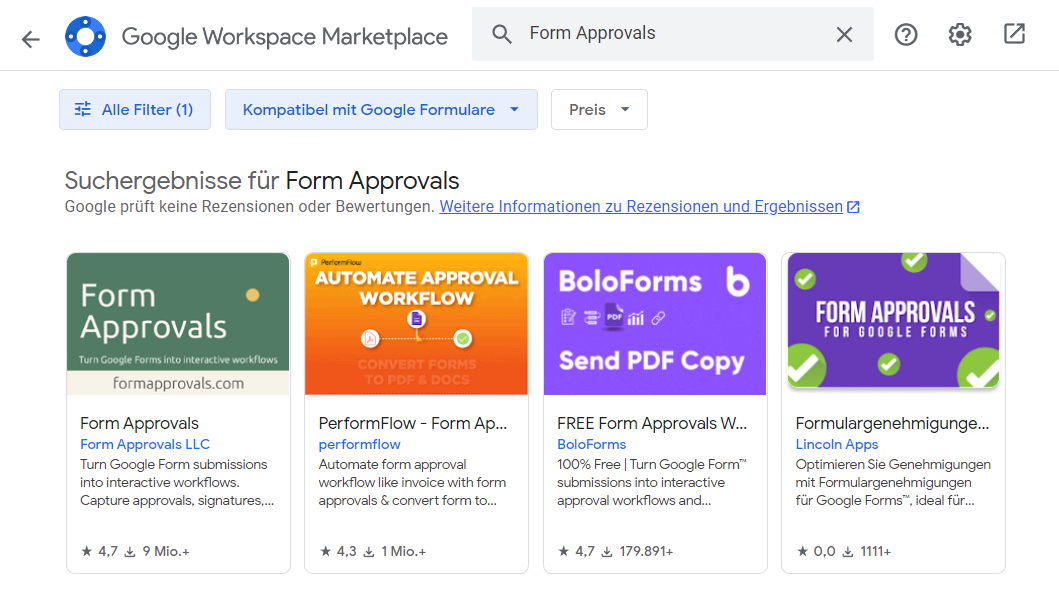
Task: Click the performflow developer link
Action: click(x=359, y=444)
